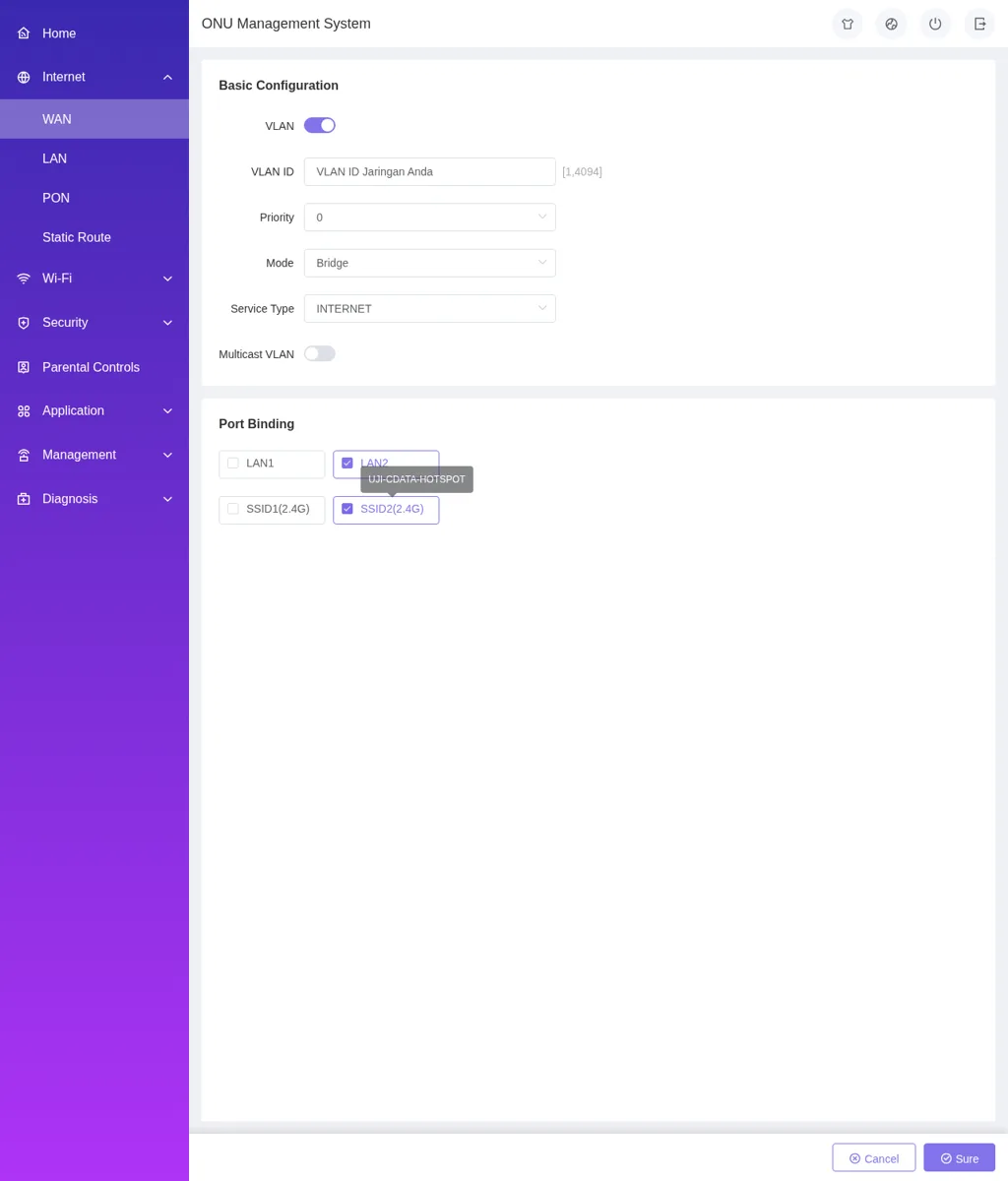Open the Mode dropdown showing Bridge

pos(430,263)
